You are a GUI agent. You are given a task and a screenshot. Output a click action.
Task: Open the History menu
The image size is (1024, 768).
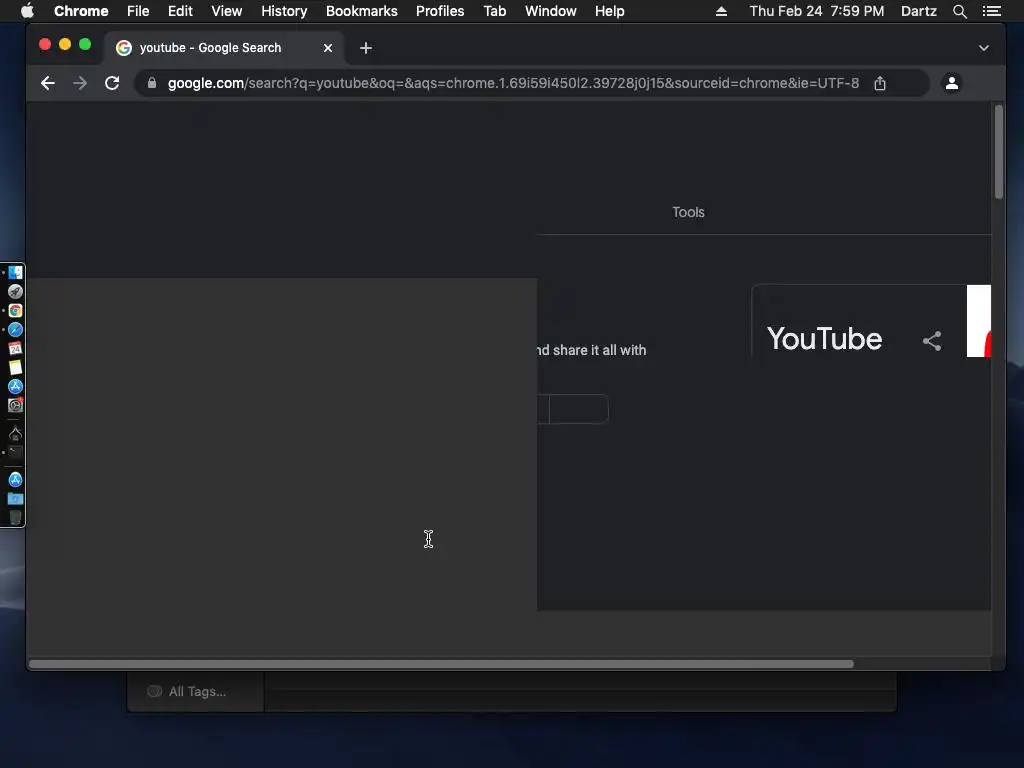point(284,11)
